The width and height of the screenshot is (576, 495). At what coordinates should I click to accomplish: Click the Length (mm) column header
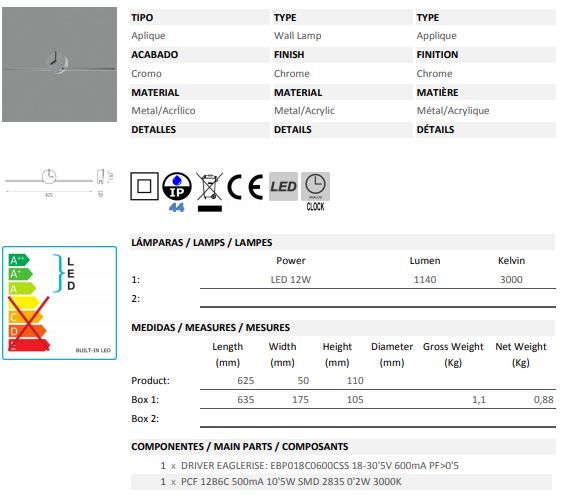[227, 355]
